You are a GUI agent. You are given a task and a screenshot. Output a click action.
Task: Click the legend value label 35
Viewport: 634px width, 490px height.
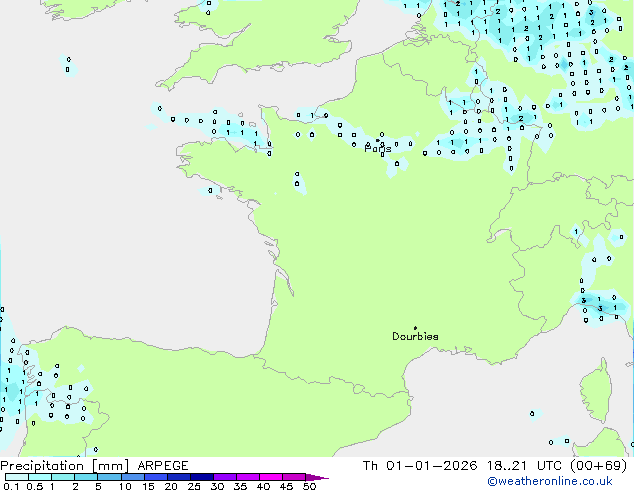[240, 486]
